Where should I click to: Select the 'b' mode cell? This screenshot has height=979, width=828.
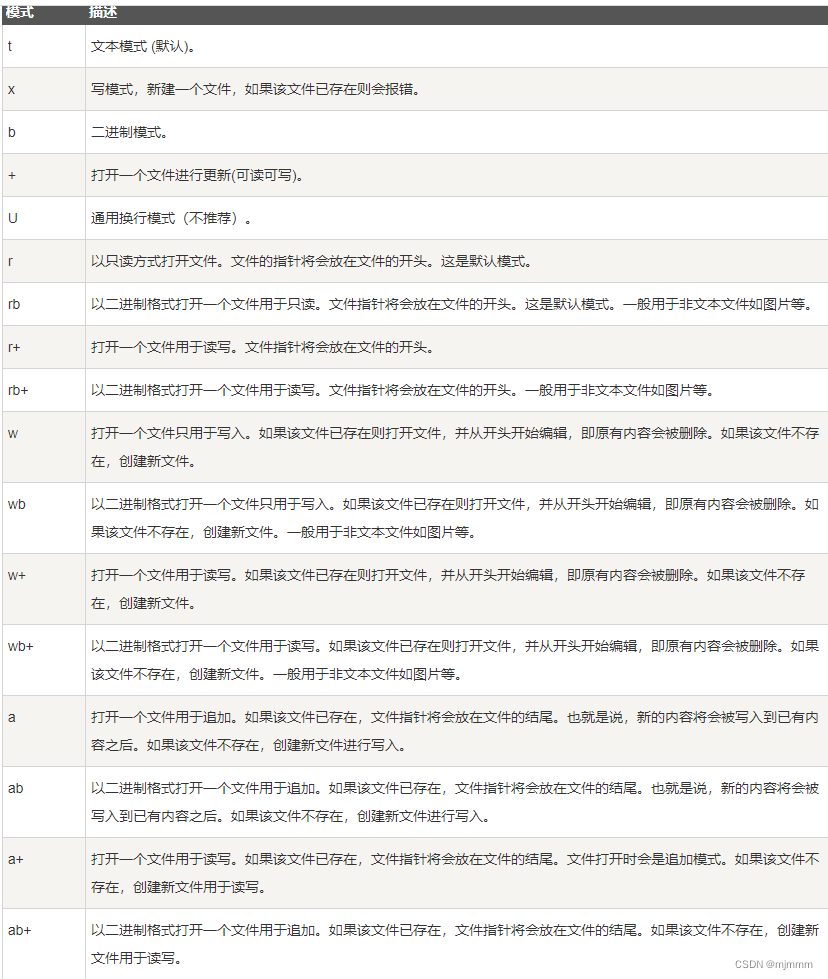tap(44, 132)
